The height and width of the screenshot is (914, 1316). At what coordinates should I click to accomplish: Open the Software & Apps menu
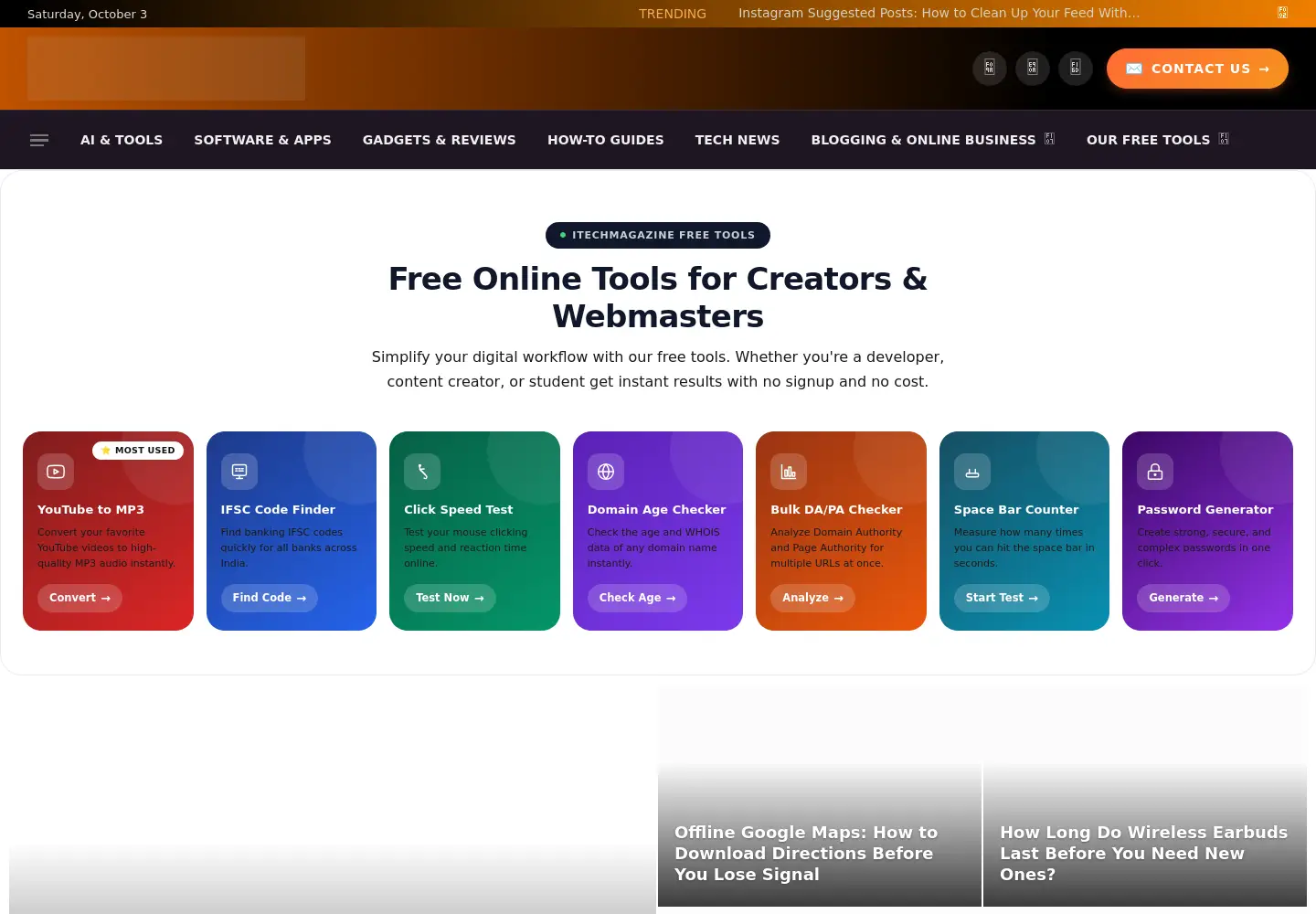click(x=262, y=140)
